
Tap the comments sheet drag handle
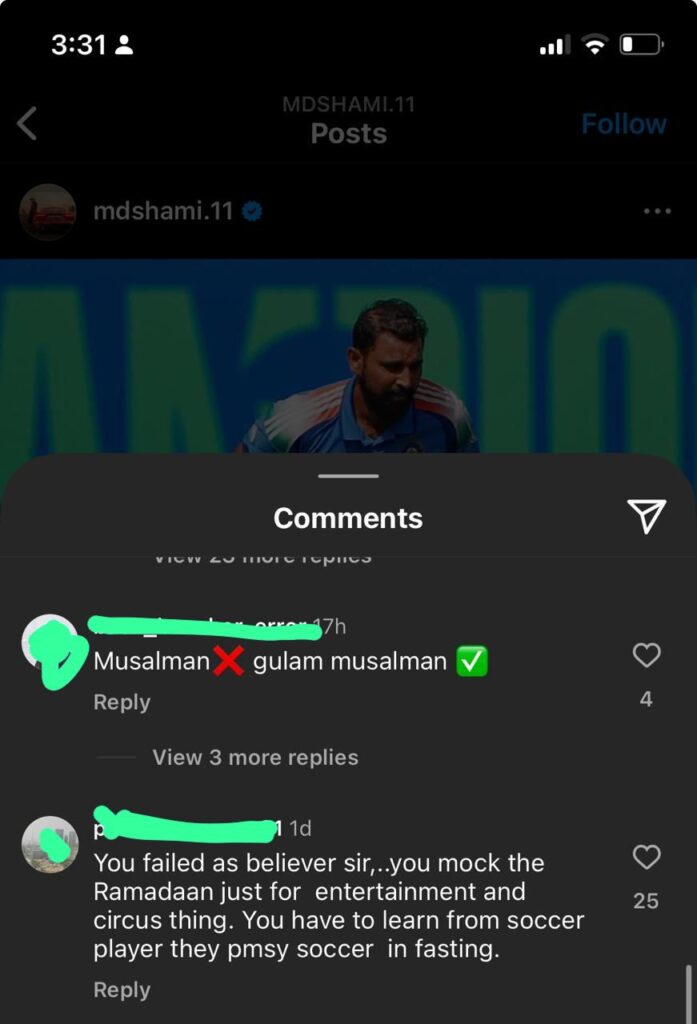pos(348,476)
